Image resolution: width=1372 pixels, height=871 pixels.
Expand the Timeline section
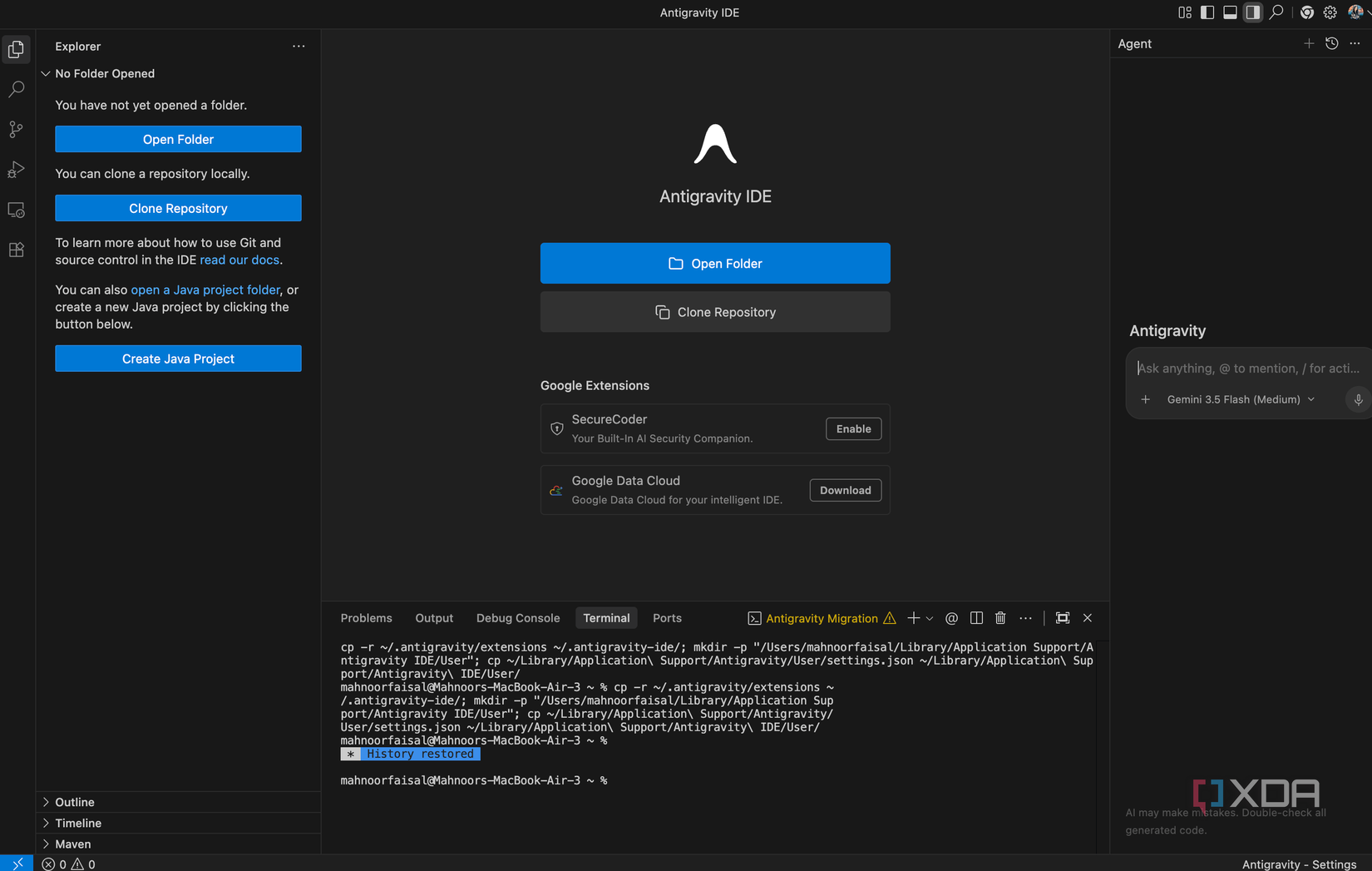click(x=178, y=823)
